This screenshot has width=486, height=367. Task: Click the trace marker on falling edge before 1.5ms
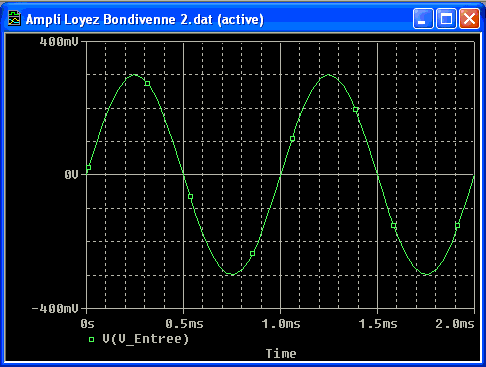pyautogui.click(x=356, y=109)
